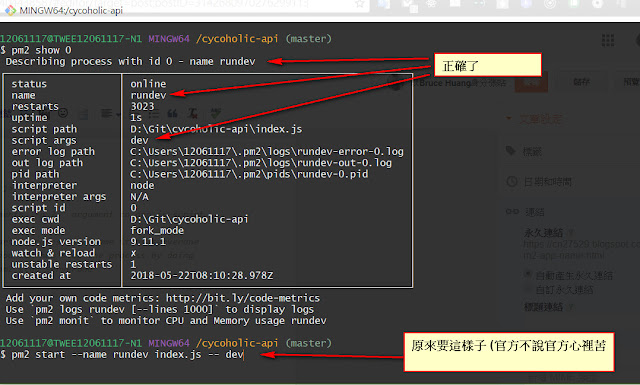Click the node.js version value '9.11.1'
Viewport: 640px width, 385px height.
click(x=148, y=242)
